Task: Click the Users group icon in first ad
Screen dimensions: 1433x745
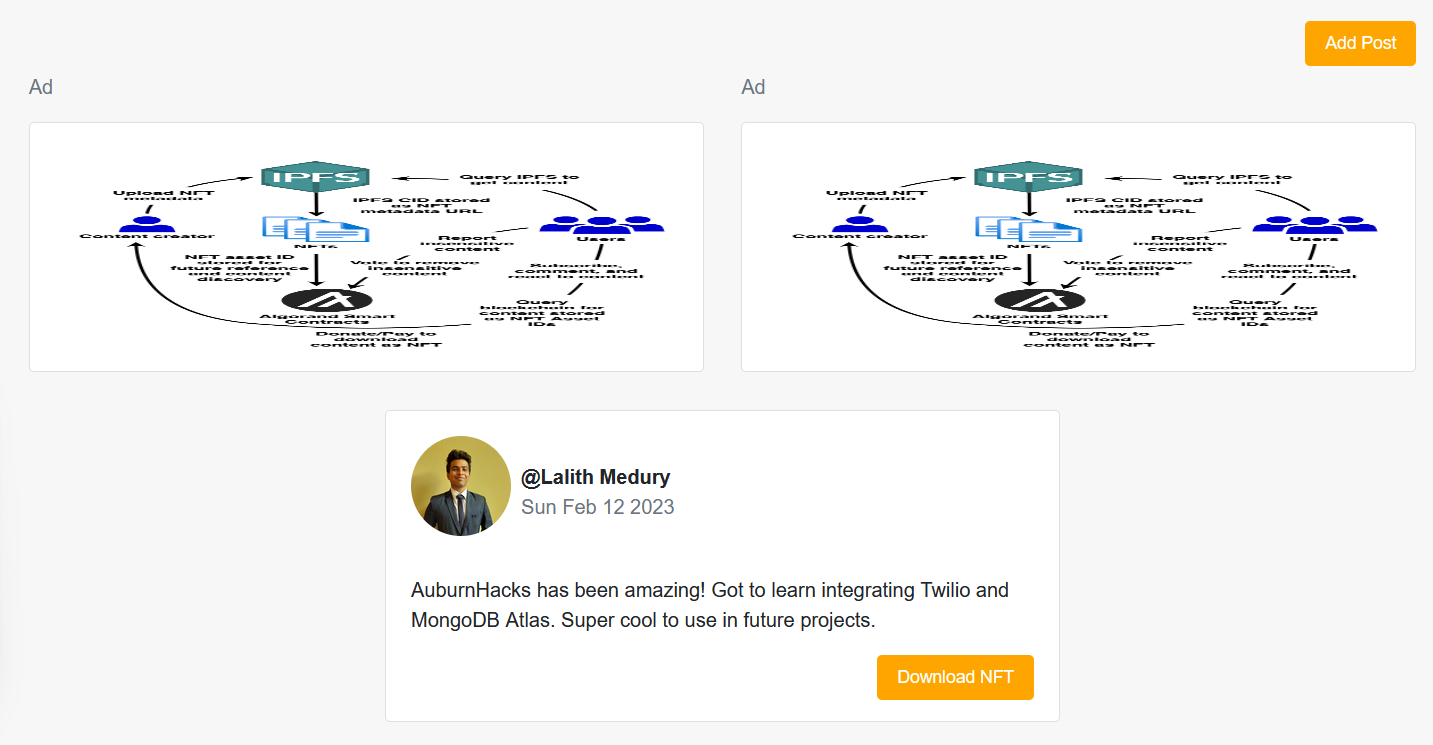Action: (x=601, y=224)
